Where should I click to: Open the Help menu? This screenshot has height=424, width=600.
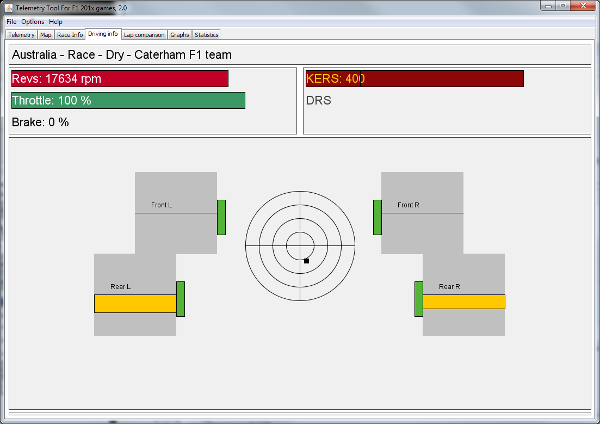(55, 21)
